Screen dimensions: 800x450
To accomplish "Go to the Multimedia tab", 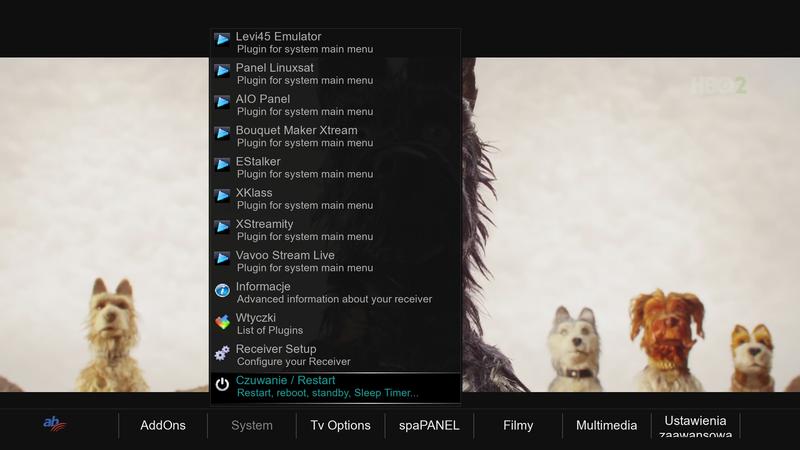I will pos(606,426).
